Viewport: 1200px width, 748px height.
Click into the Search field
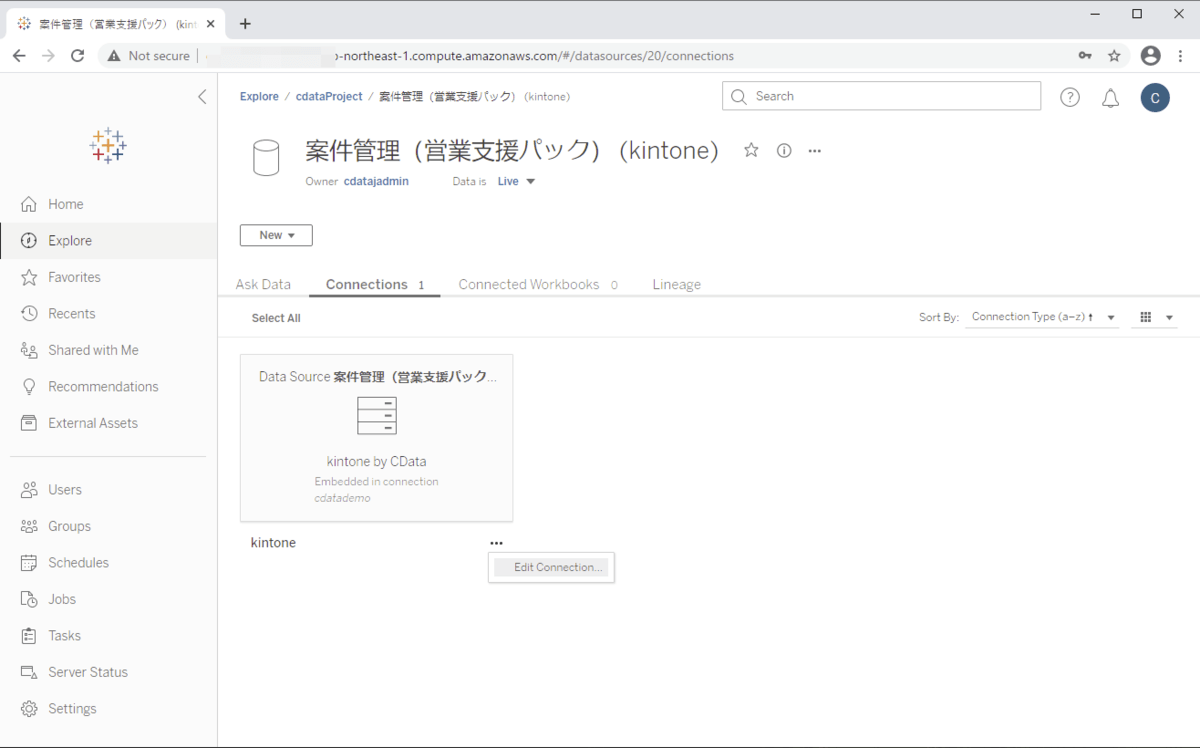click(881, 96)
